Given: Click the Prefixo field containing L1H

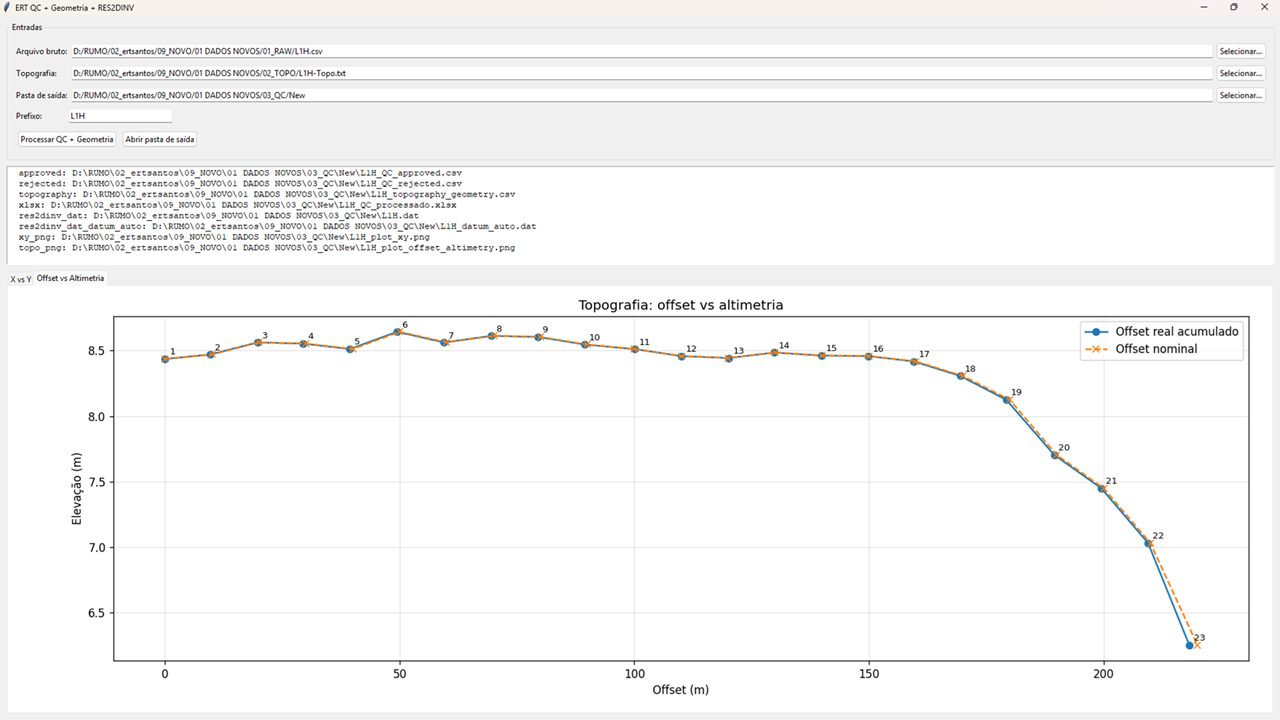Looking at the screenshot, I should click(120, 116).
